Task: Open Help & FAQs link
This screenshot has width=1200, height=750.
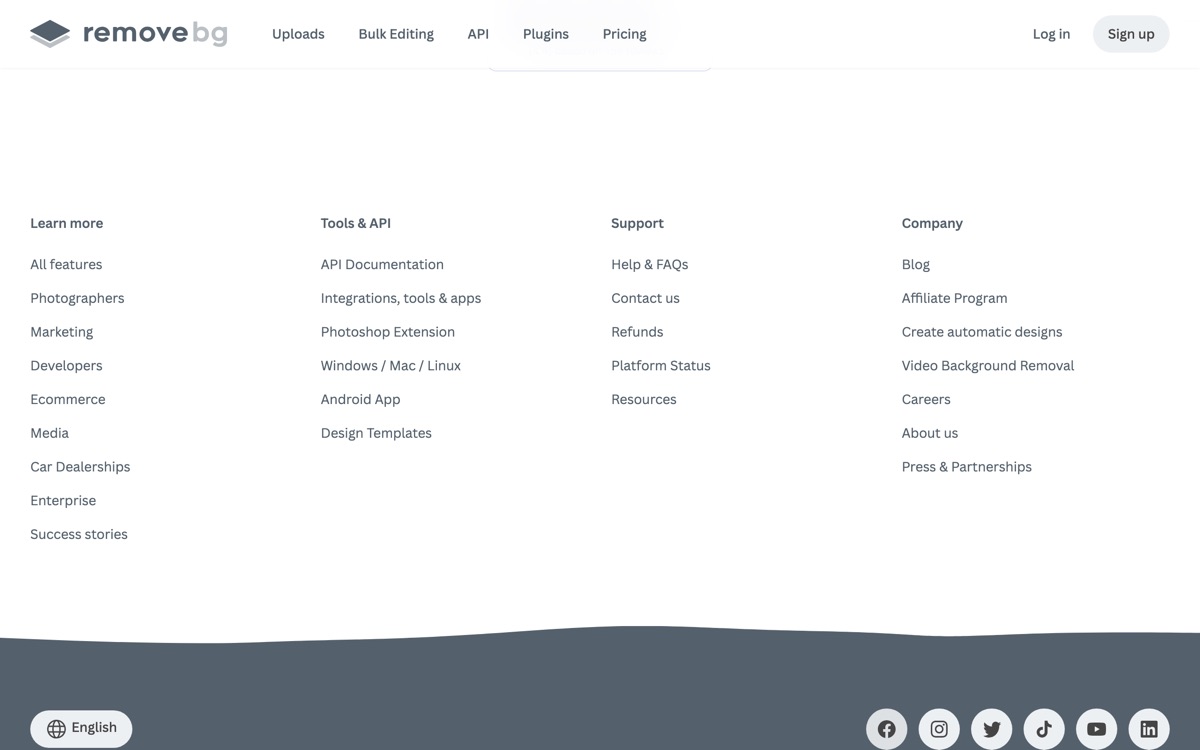Action: pyautogui.click(x=650, y=264)
